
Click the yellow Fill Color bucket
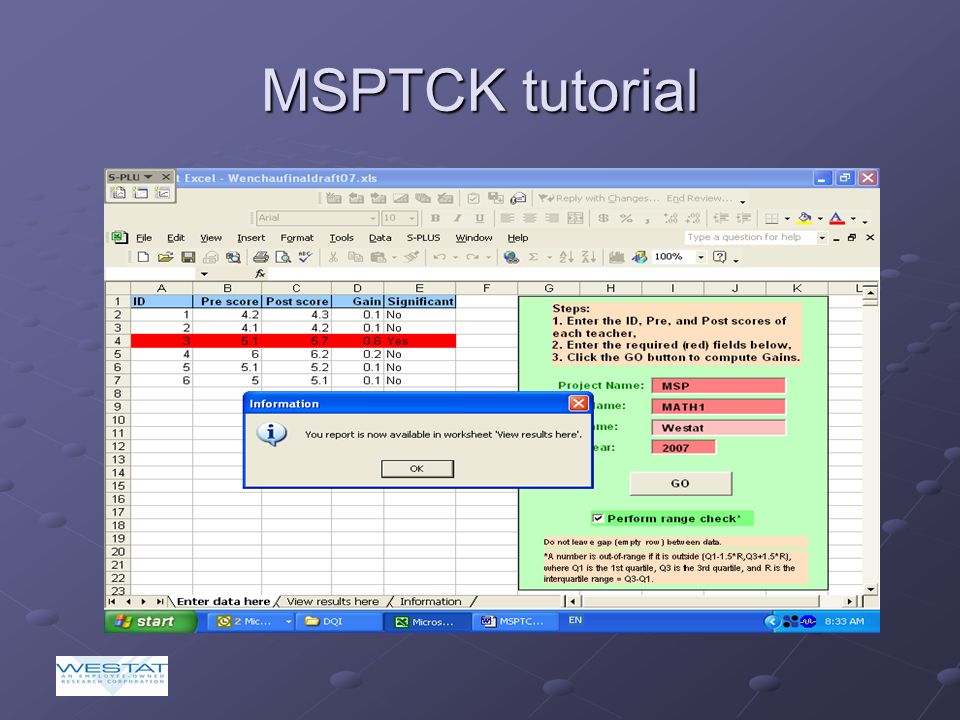[804, 218]
